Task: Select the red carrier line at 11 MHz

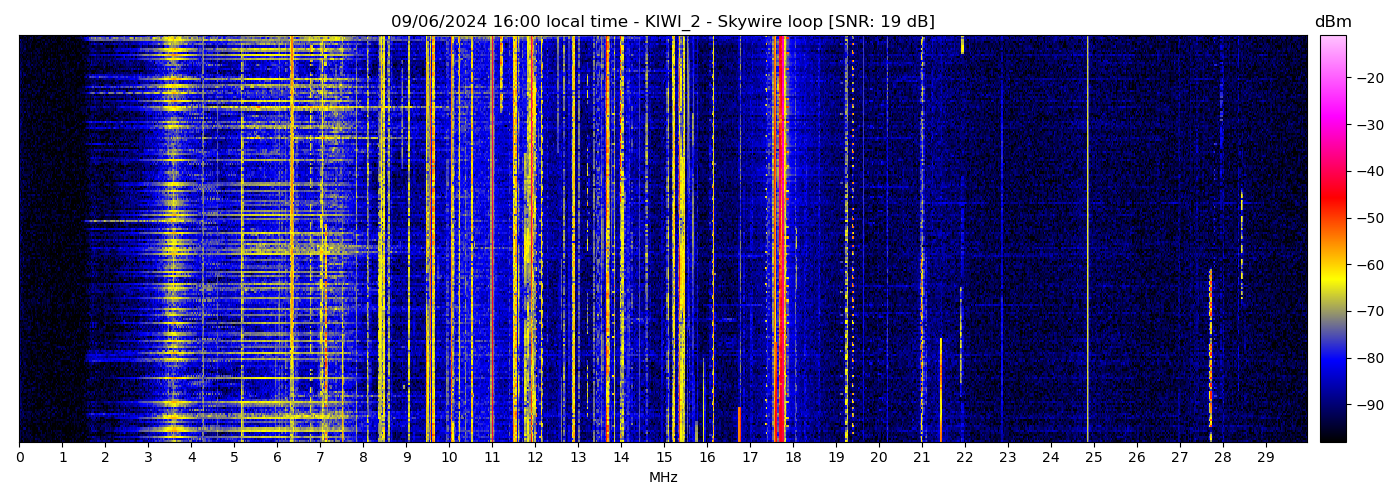Action: tap(492, 240)
